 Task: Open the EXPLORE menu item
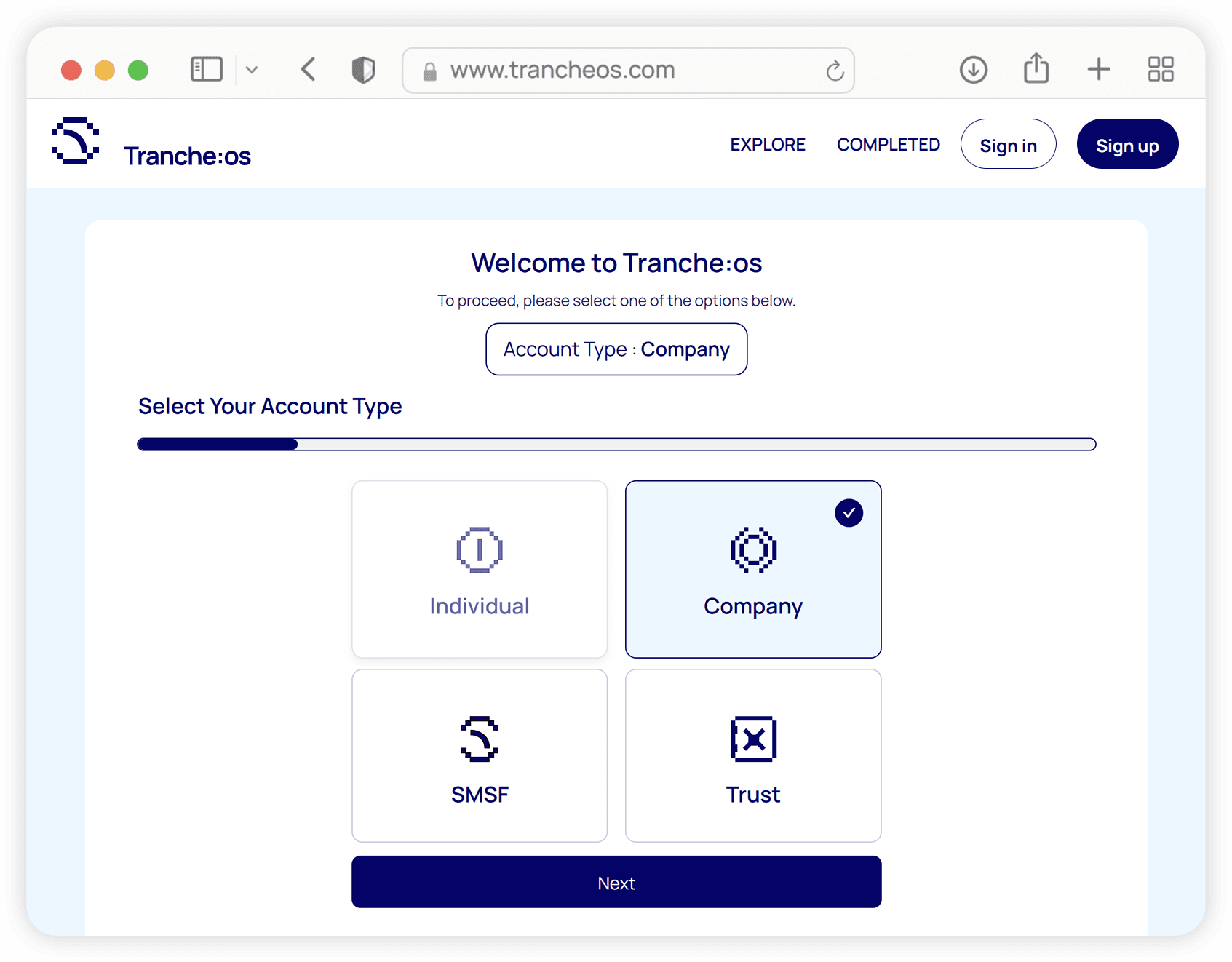pyautogui.click(x=767, y=145)
